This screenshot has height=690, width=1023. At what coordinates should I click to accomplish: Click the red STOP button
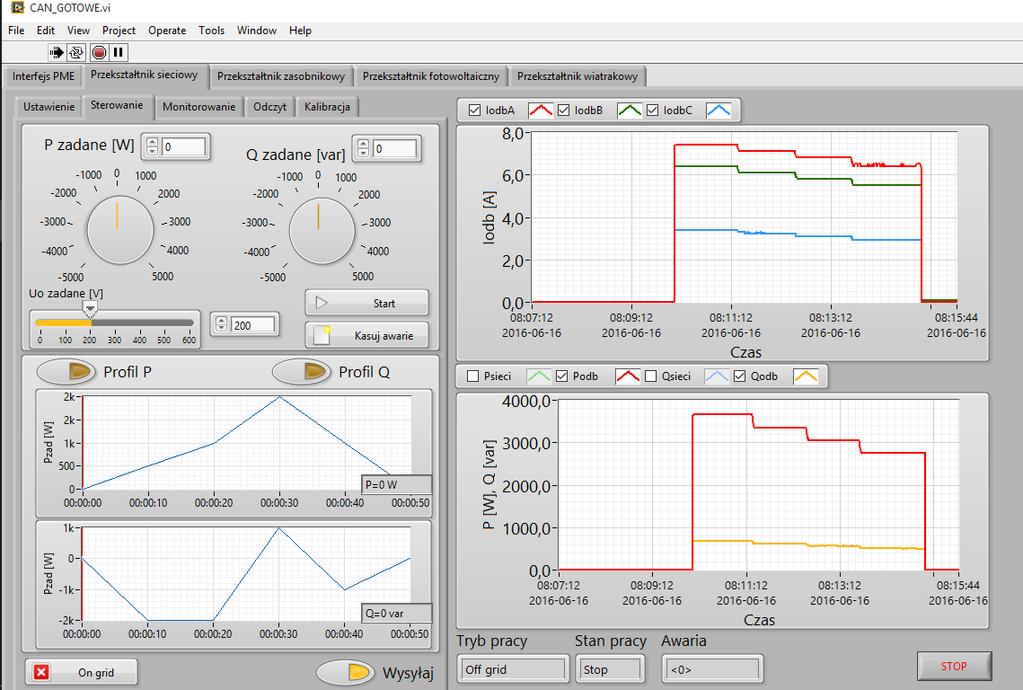click(x=954, y=666)
